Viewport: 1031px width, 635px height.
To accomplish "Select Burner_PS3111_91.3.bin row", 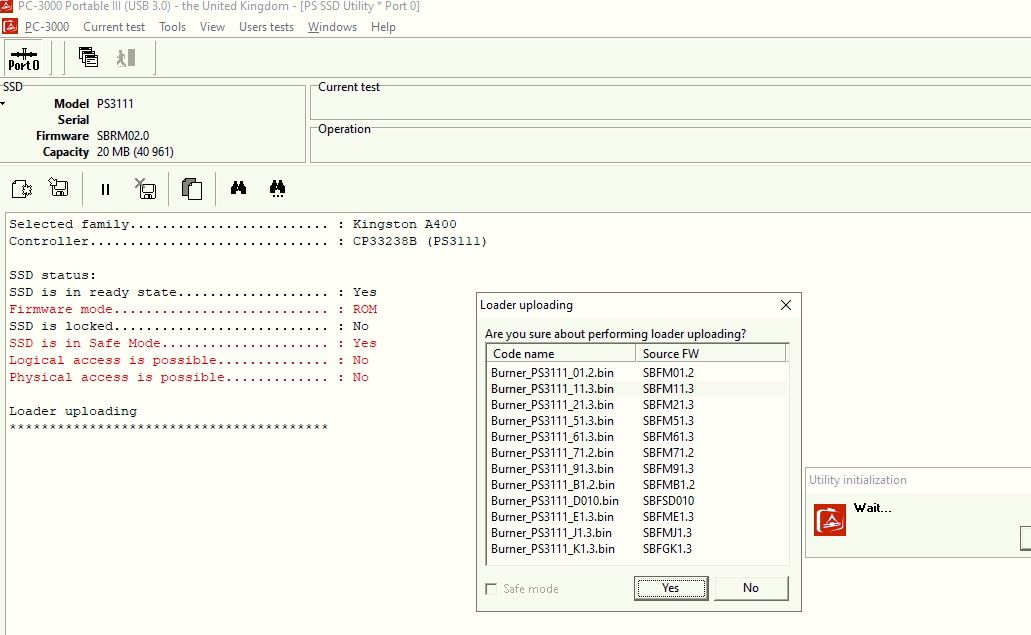I will [637, 469].
